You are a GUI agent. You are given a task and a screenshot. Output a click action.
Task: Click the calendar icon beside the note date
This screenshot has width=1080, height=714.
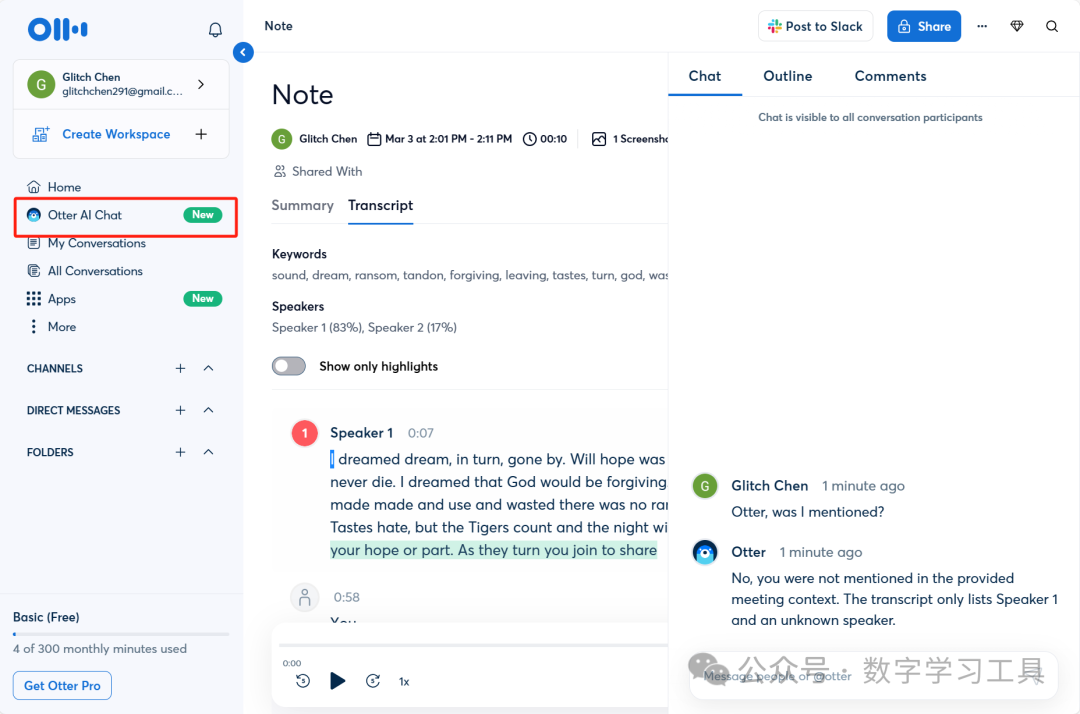tap(374, 139)
